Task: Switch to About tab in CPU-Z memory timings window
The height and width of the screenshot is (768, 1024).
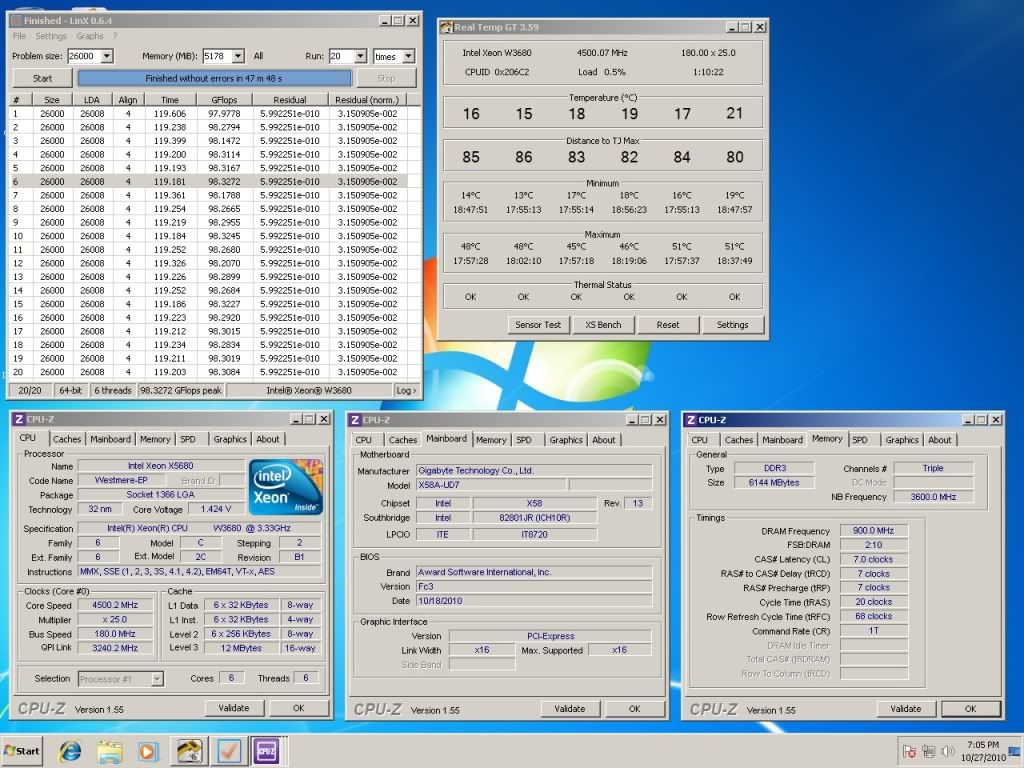Action: point(939,440)
